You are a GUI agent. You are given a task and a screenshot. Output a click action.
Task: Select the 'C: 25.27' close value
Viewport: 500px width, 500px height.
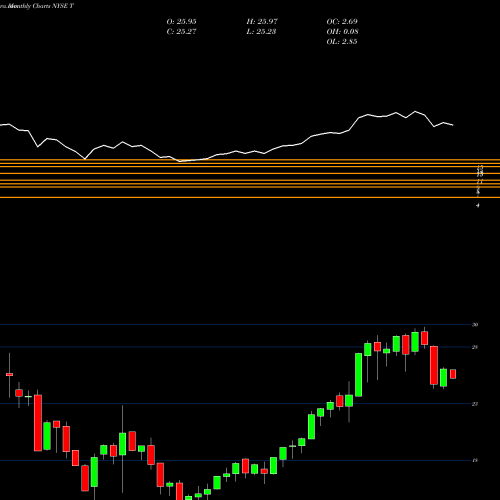click(x=181, y=32)
